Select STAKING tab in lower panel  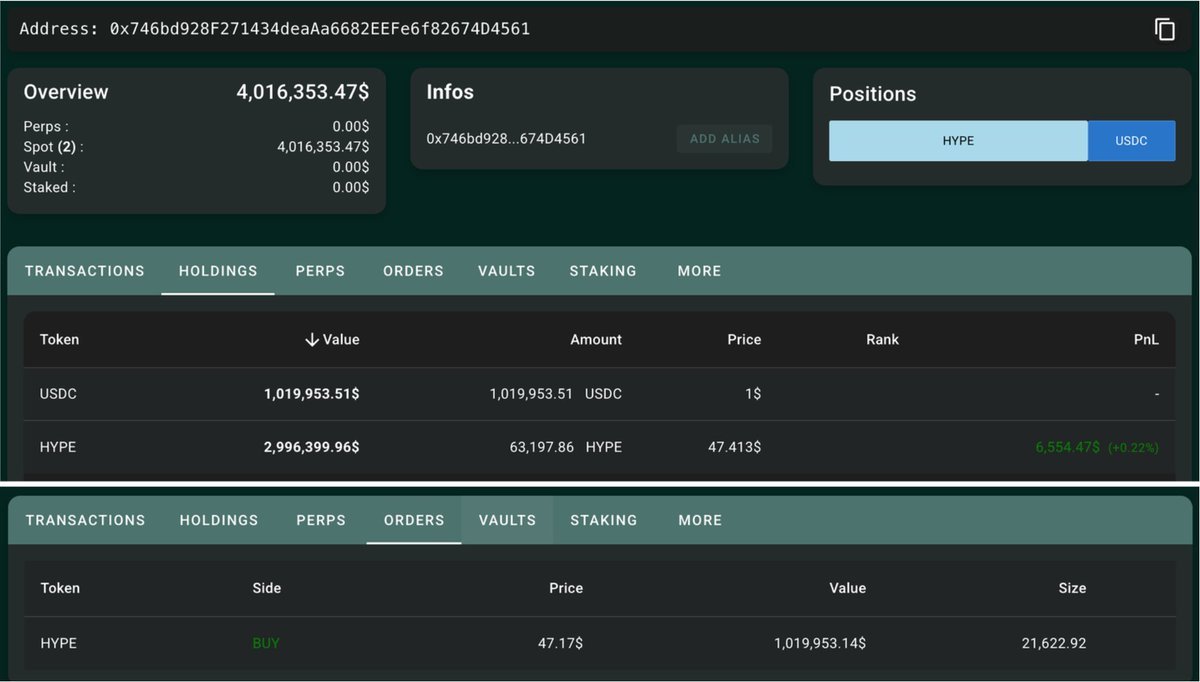[604, 520]
